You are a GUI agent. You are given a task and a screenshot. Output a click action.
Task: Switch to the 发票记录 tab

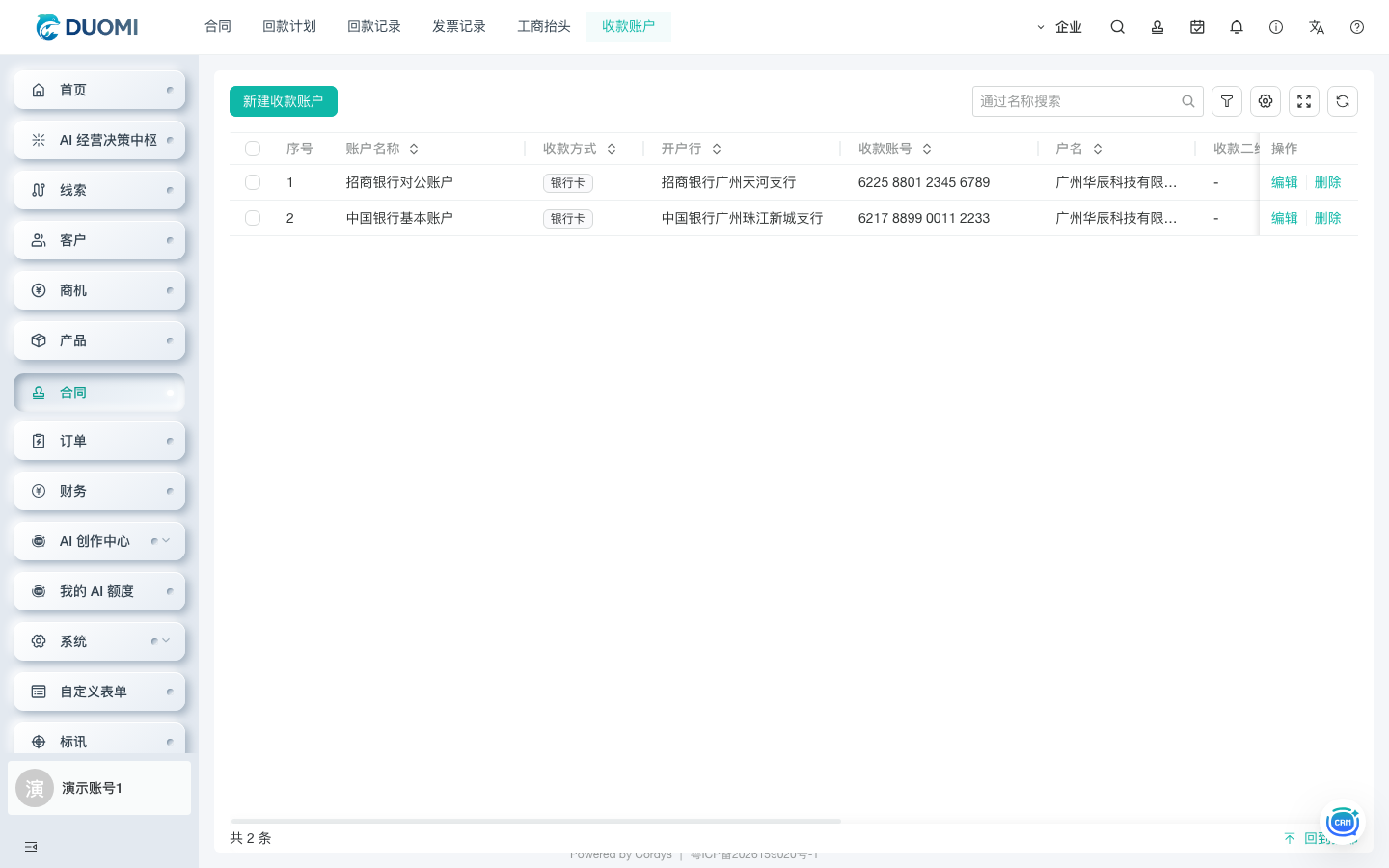[459, 27]
